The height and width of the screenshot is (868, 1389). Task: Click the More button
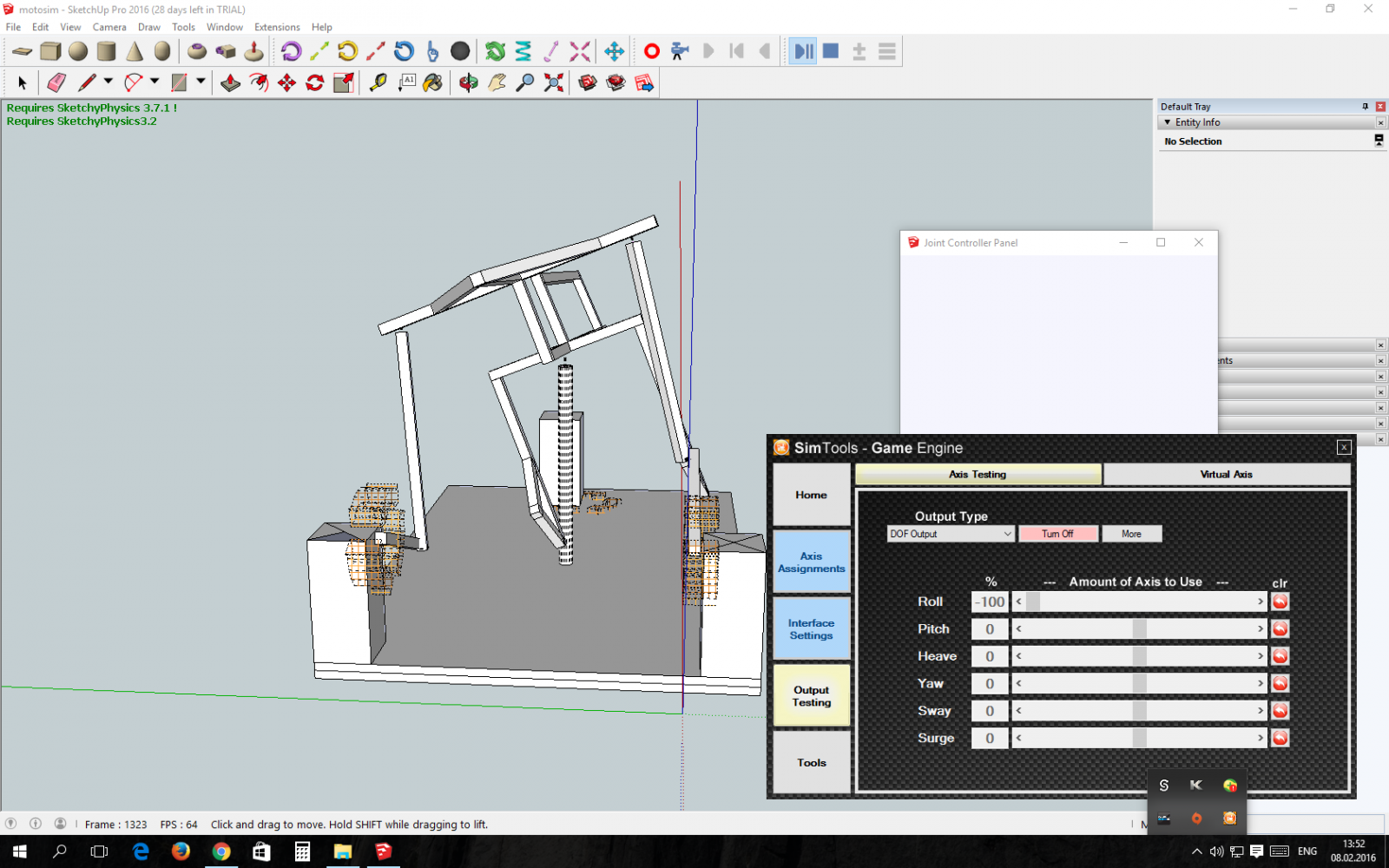pos(1131,534)
